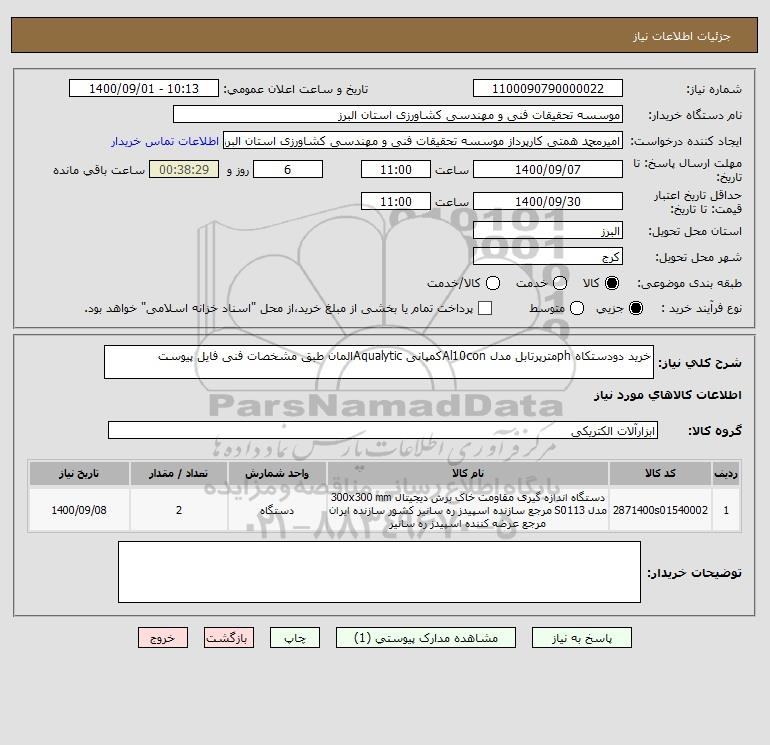770x745 pixels.
Task: Click the request creator name field
Action: coord(423,141)
